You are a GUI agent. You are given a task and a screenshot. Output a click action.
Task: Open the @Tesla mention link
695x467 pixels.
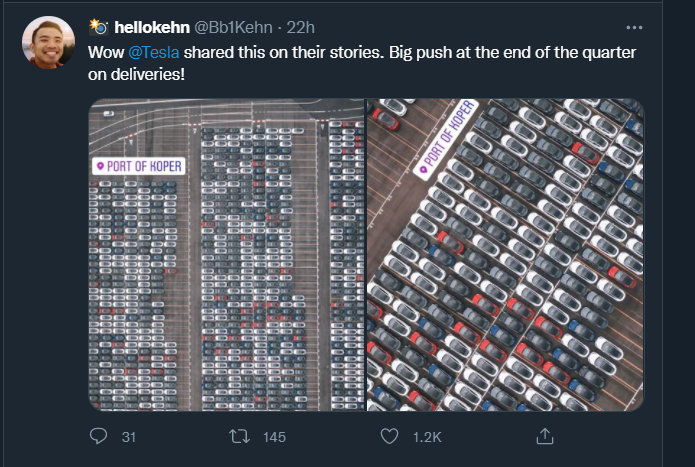(155, 51)
